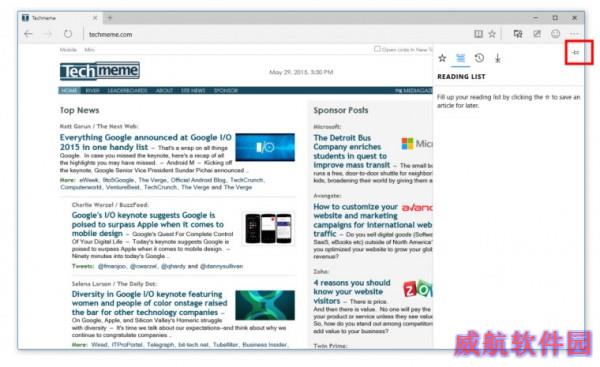Pin the hub pane open
This screenshot has width=600, height=367.
[x=576, y=52]
